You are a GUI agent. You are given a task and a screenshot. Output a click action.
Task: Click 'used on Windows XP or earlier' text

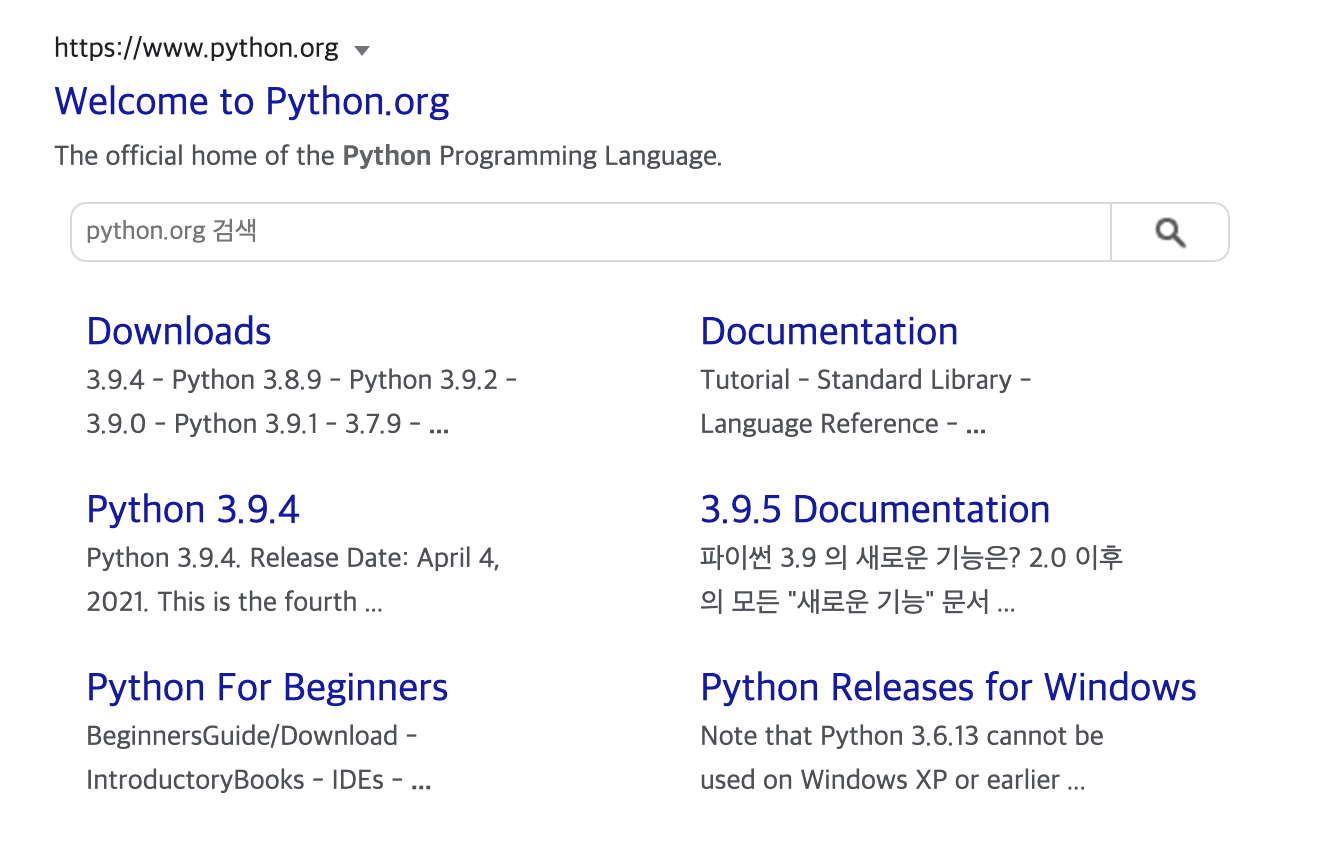pyautogui.click(x=892, y=780)
